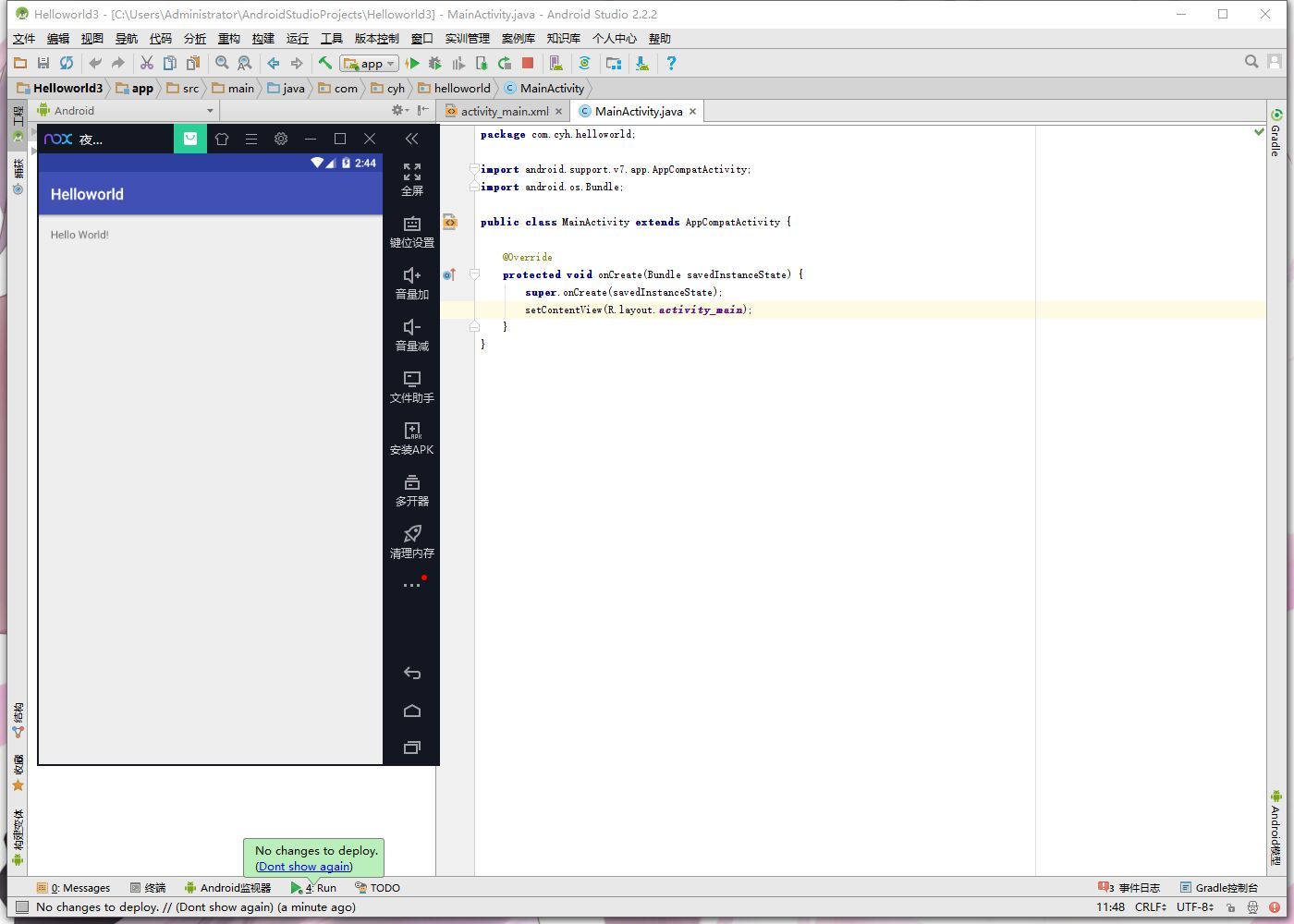
Task: Click 清理内存 rocket icon in Nox
Action: [x=412, y=541]
